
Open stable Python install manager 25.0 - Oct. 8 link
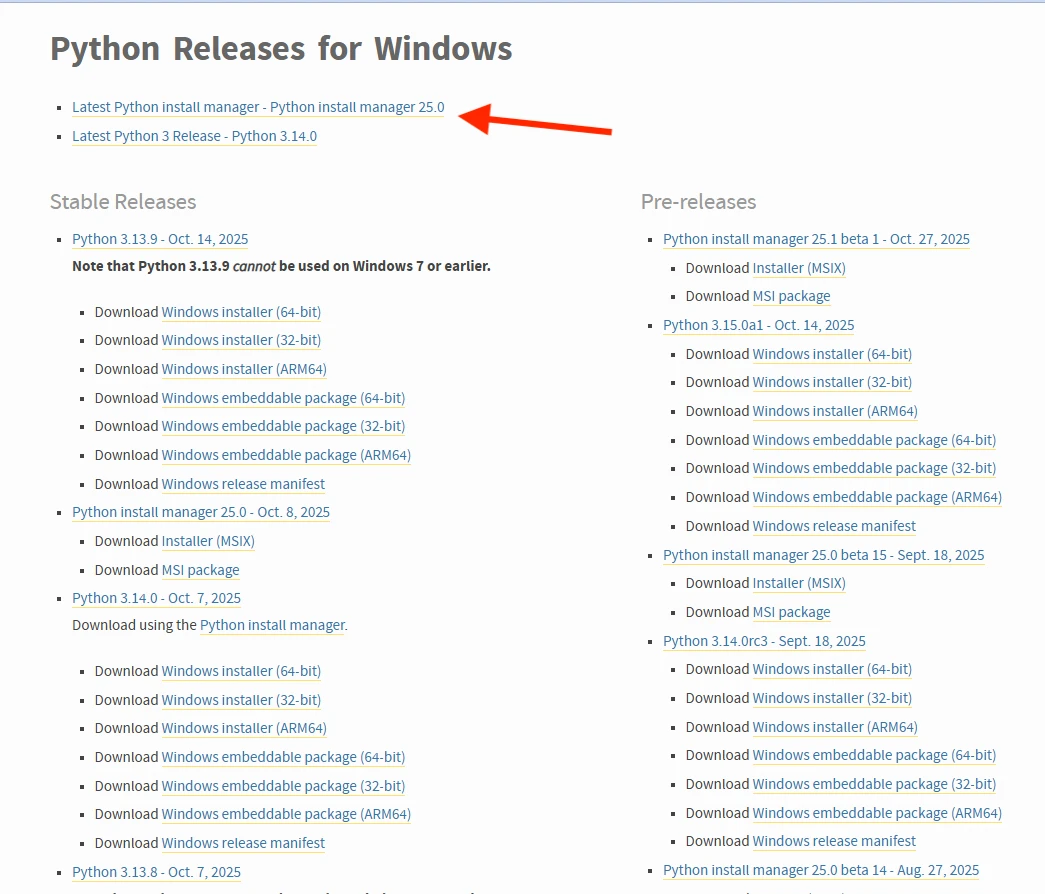pos(200,512)
